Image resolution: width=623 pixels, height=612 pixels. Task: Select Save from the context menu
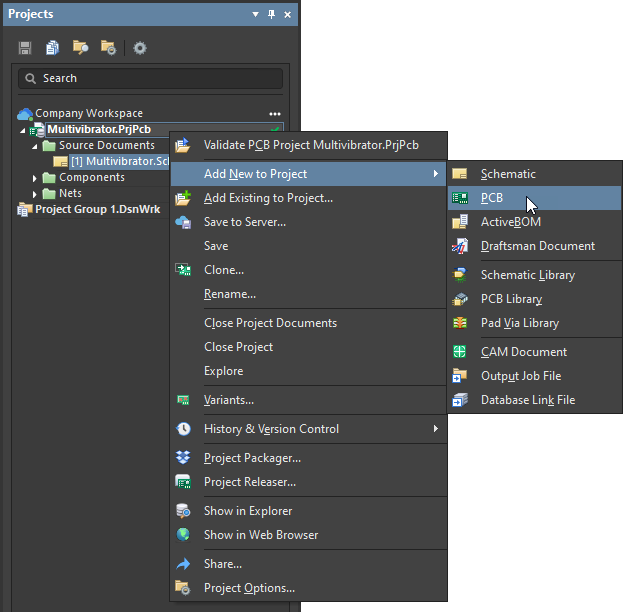point(309,246)
